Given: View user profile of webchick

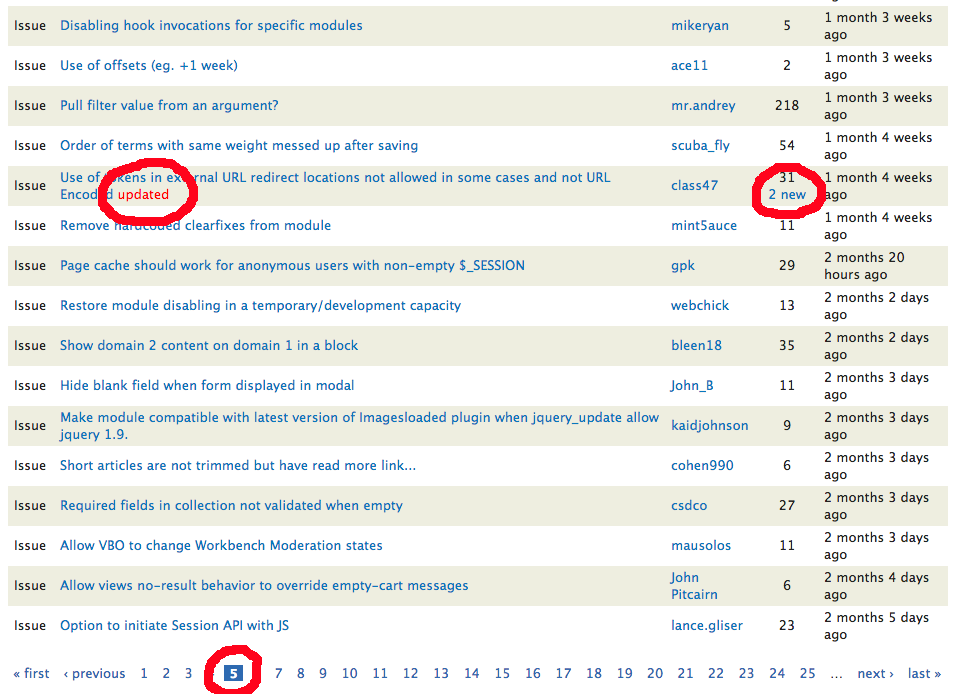Looking at the screenshot, I should (700, 305).
